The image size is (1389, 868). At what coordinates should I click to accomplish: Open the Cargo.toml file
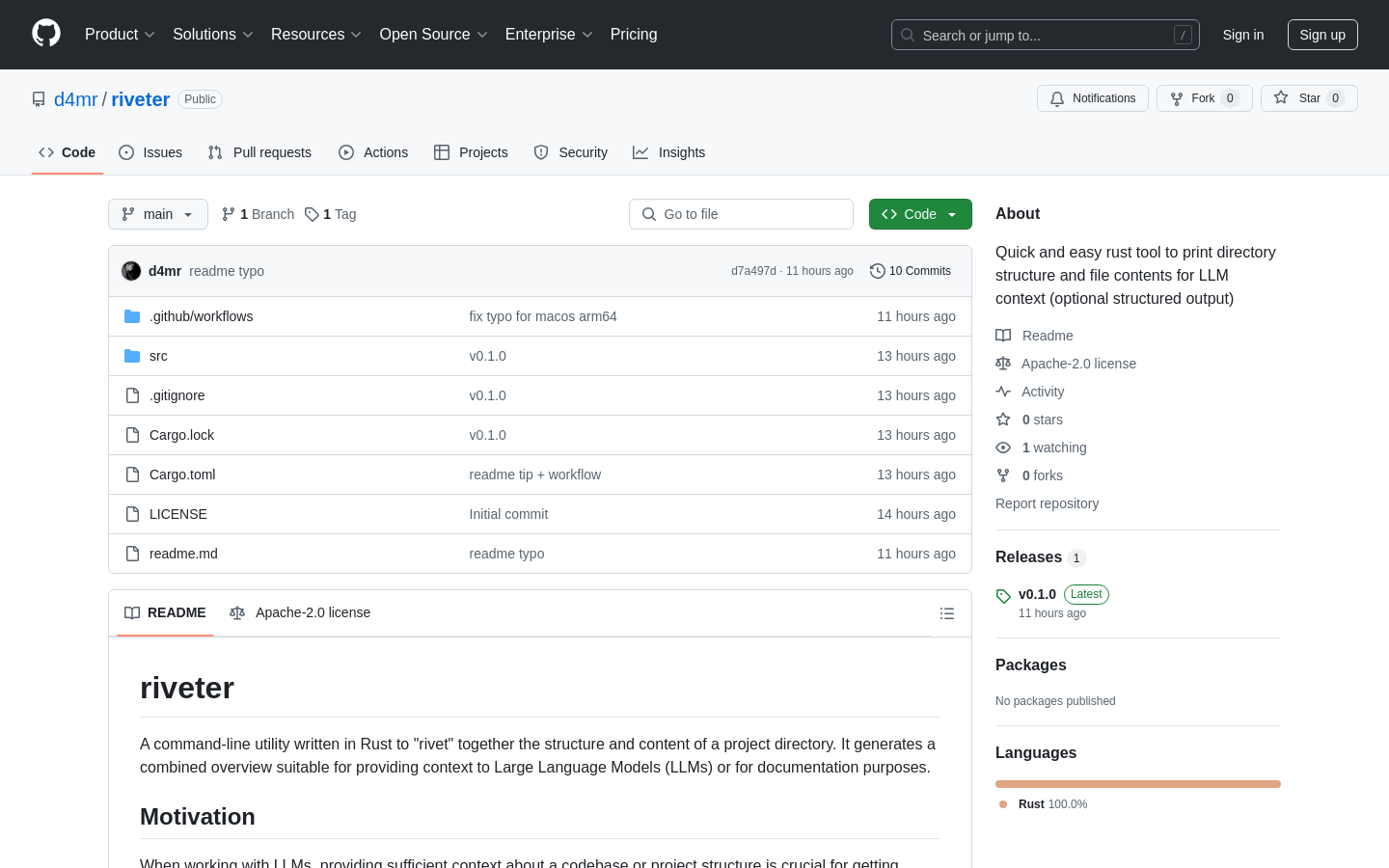pos(182,475)
